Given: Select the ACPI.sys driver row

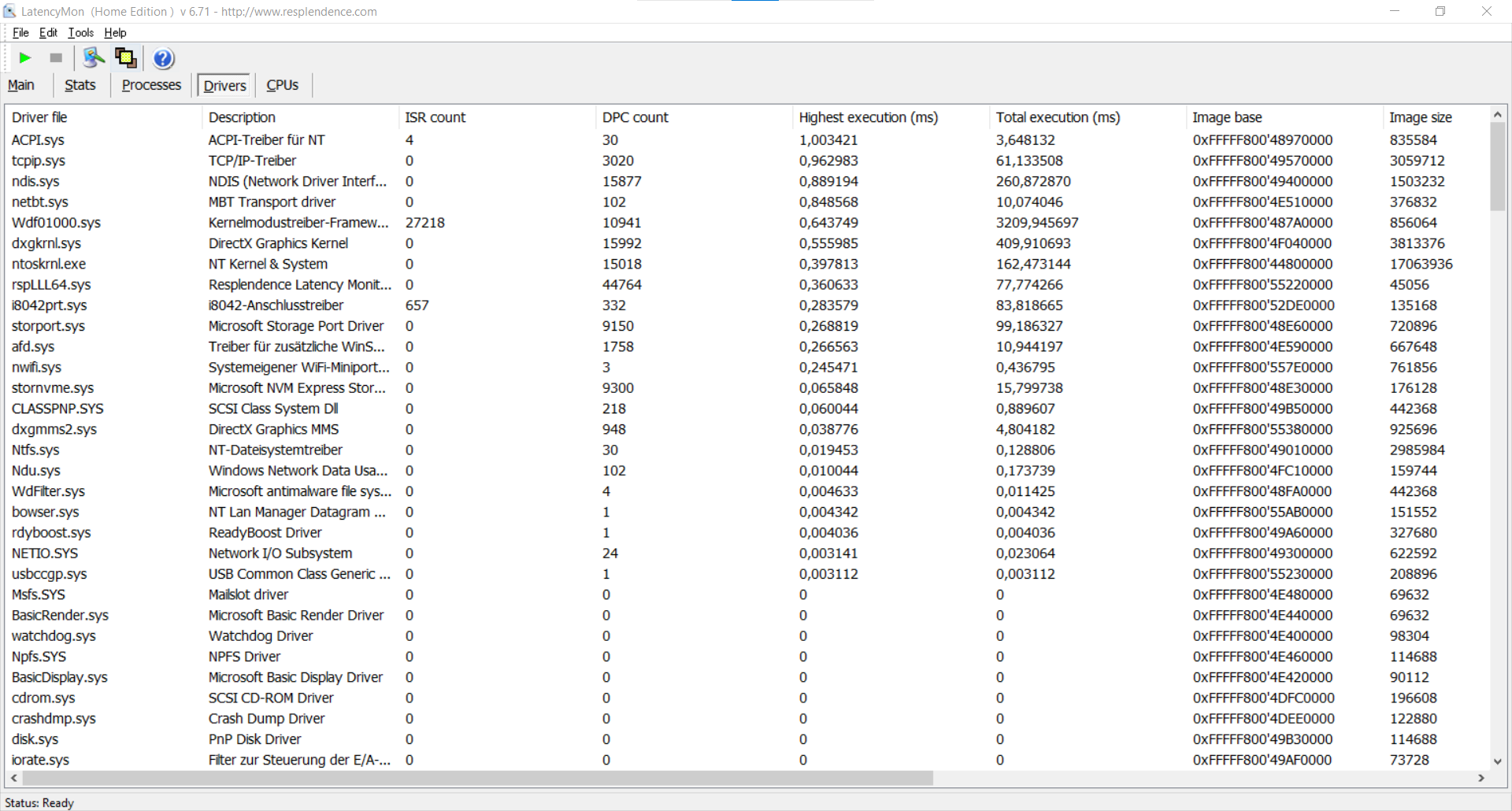Looking at the screenshot, I should pyautogui.click(x=747, y=140).
